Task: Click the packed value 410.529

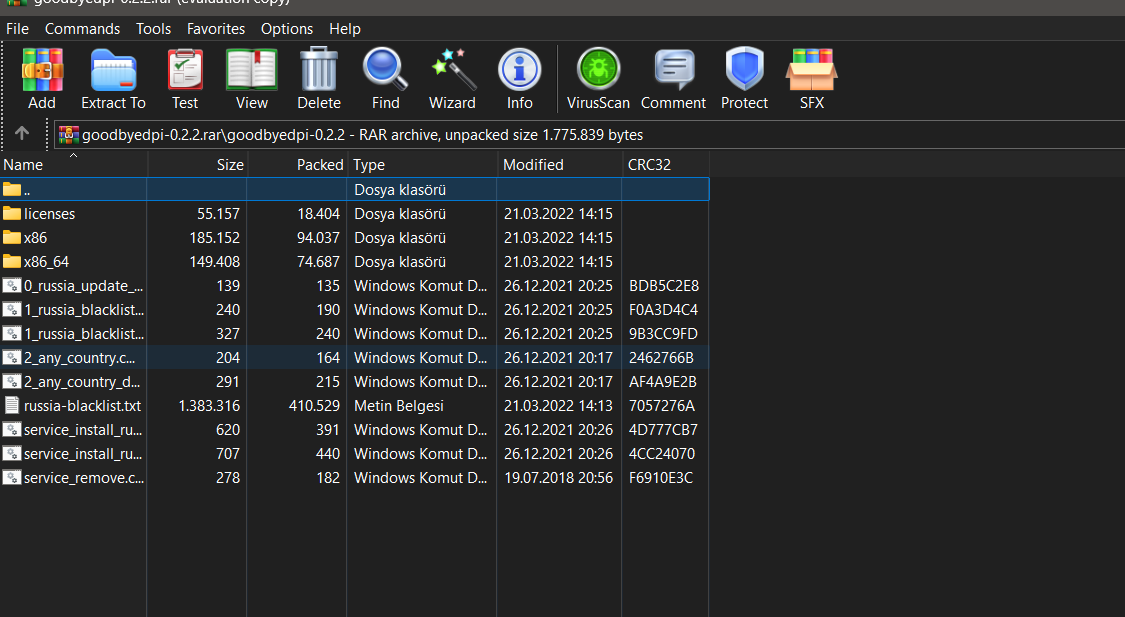Action: point(314,405)
